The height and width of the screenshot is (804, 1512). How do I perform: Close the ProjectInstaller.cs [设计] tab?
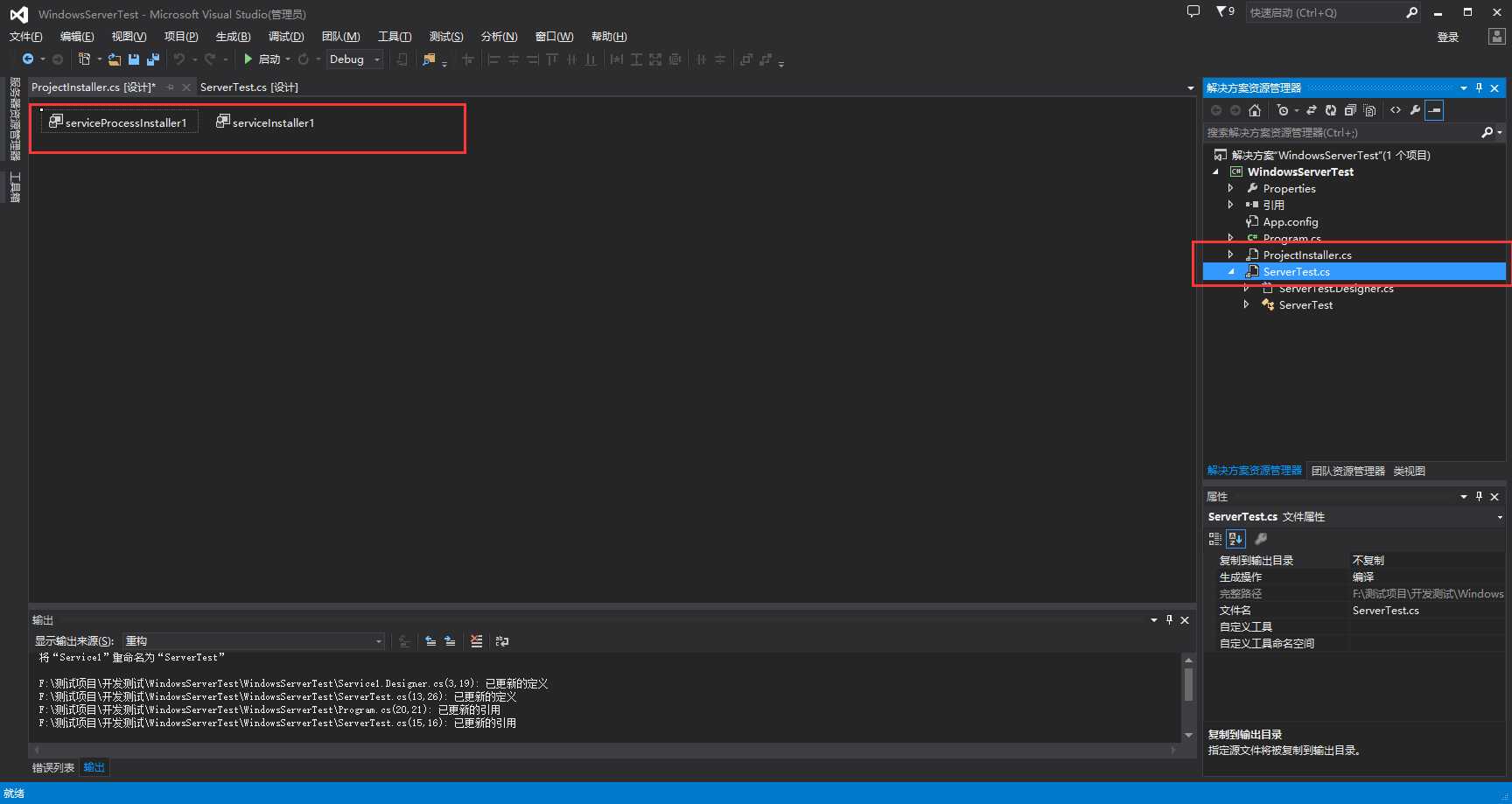(185, 87)
